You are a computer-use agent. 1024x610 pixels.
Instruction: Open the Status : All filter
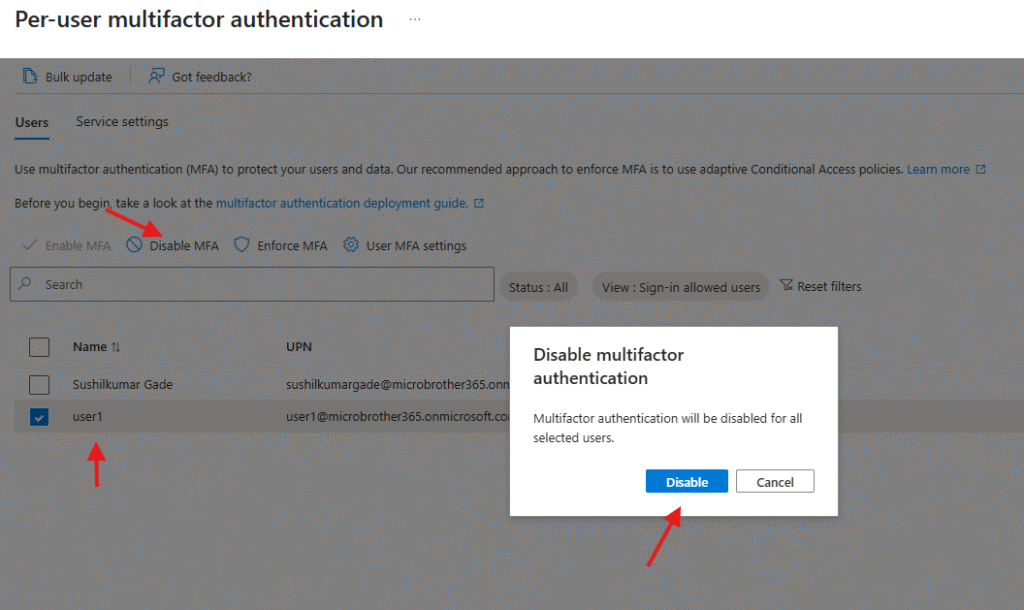538,287
